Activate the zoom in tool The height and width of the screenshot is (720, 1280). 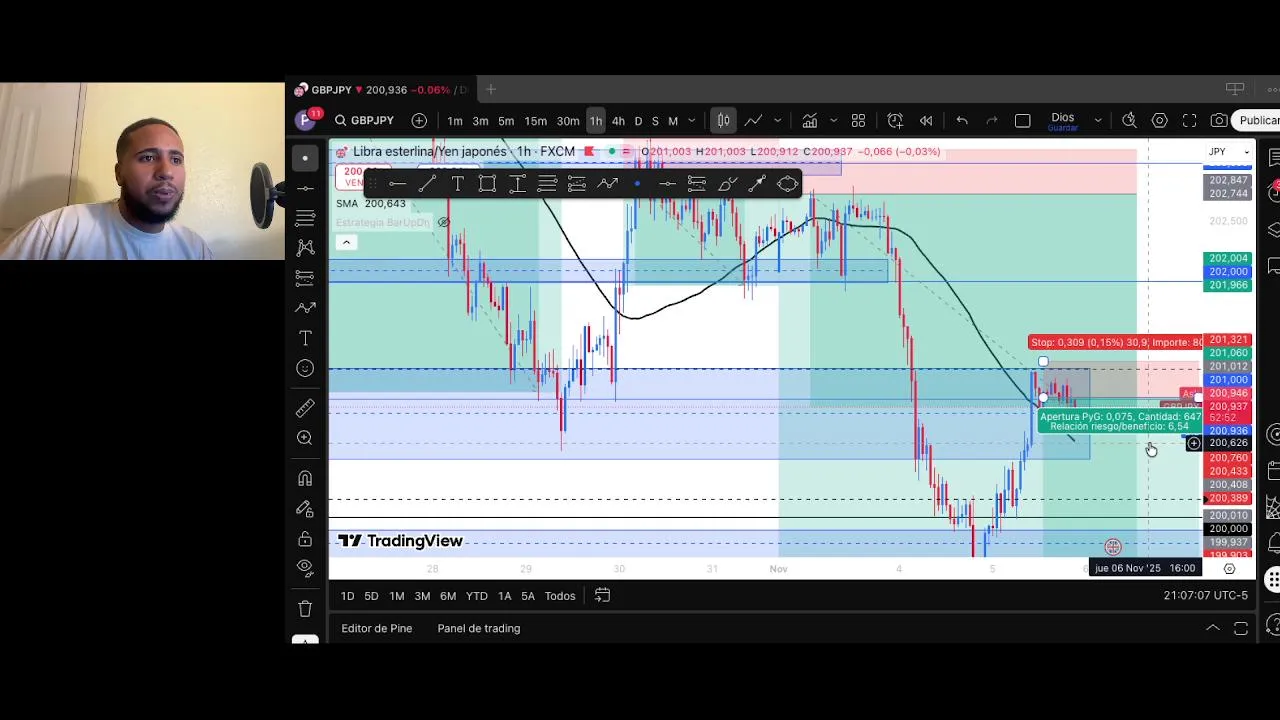pos(305,438)
